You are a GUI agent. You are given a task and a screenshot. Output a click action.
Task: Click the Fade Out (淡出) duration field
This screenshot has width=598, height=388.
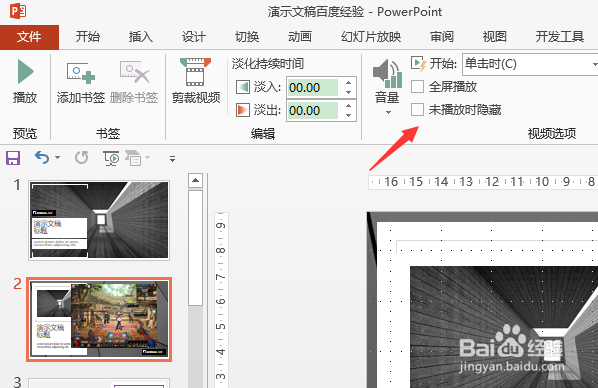click(x=312, y=111)
